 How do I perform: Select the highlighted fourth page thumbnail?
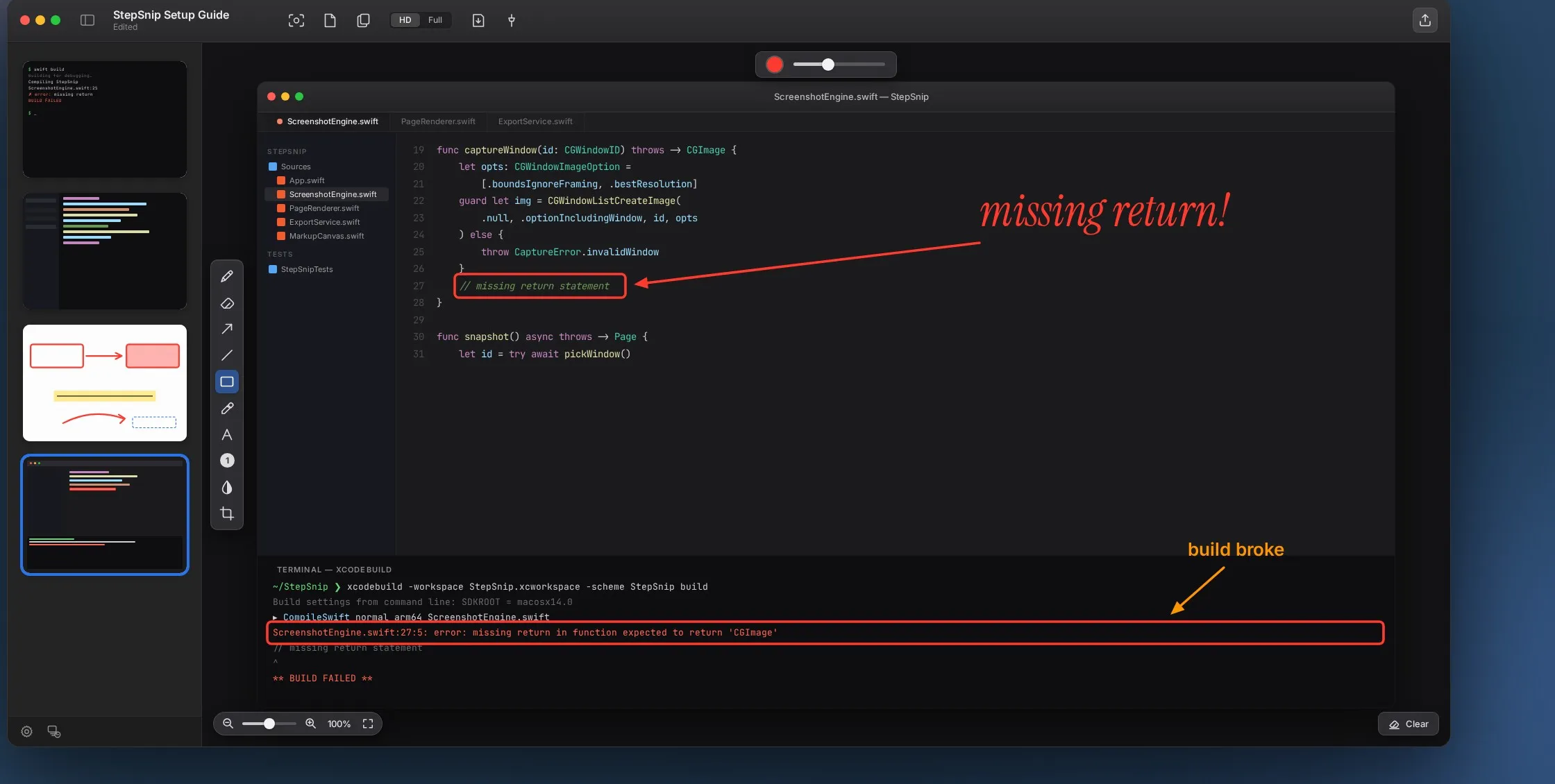coord(105,515)
